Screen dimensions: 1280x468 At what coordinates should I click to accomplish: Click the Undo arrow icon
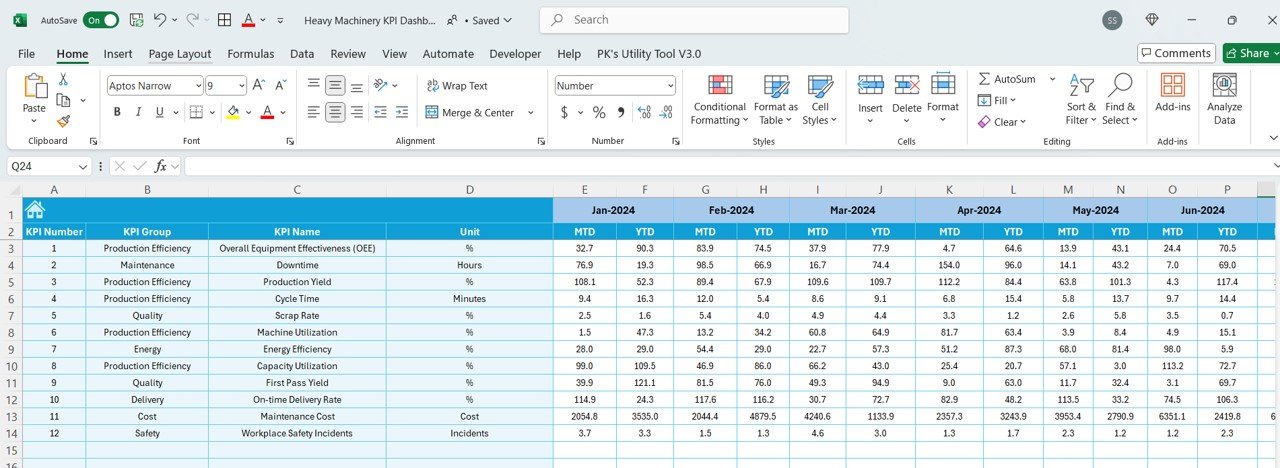point(159,20)
